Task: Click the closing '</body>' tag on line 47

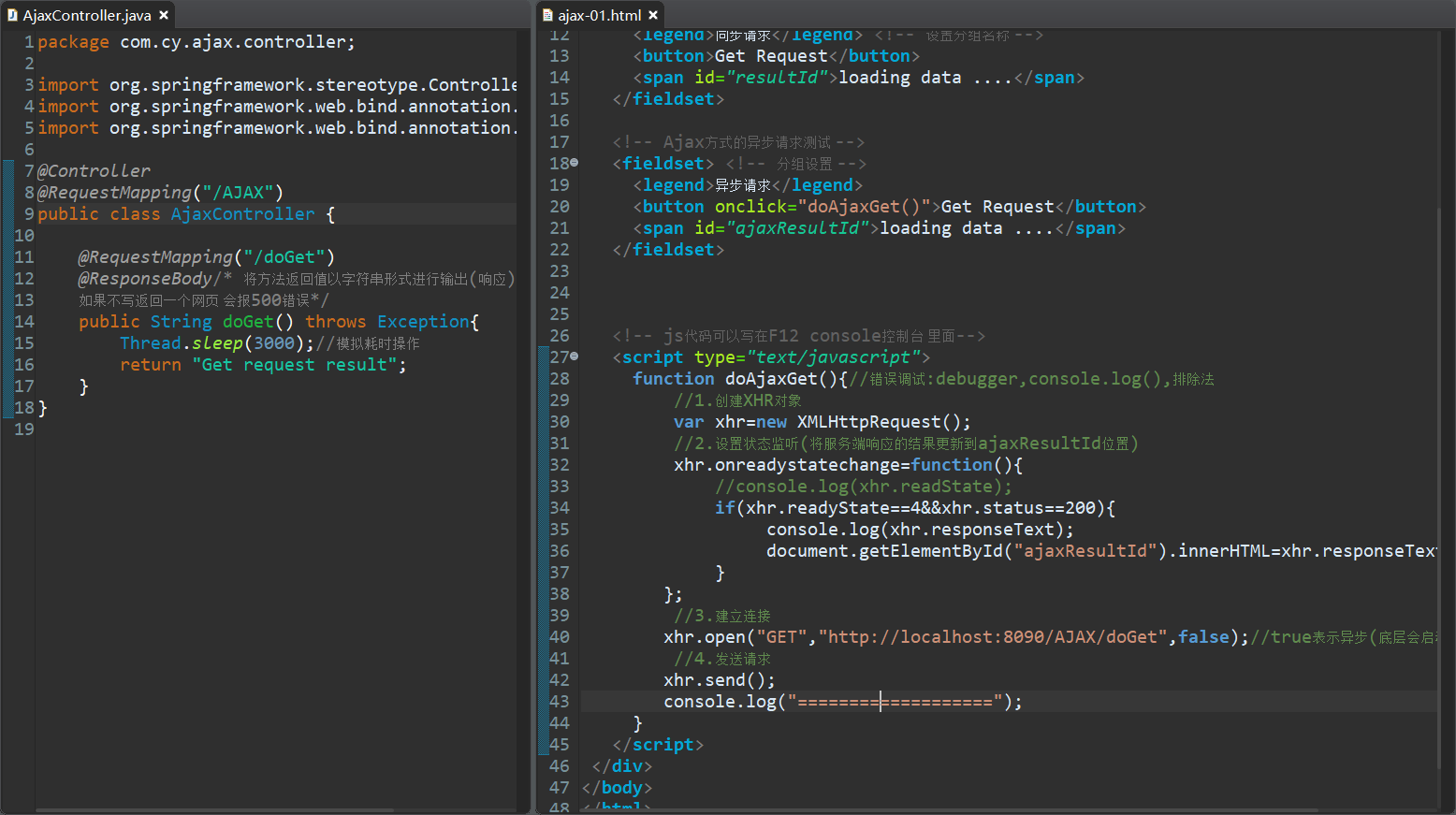Action: click(x=617, y=788)
